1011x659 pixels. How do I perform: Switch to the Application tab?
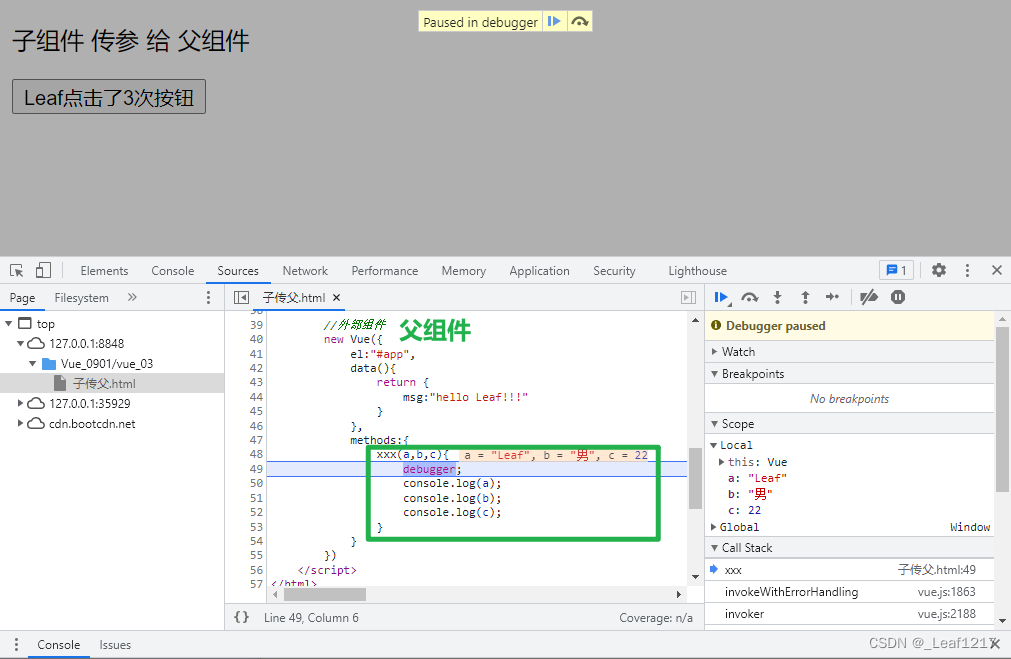[x=540, y=271]
